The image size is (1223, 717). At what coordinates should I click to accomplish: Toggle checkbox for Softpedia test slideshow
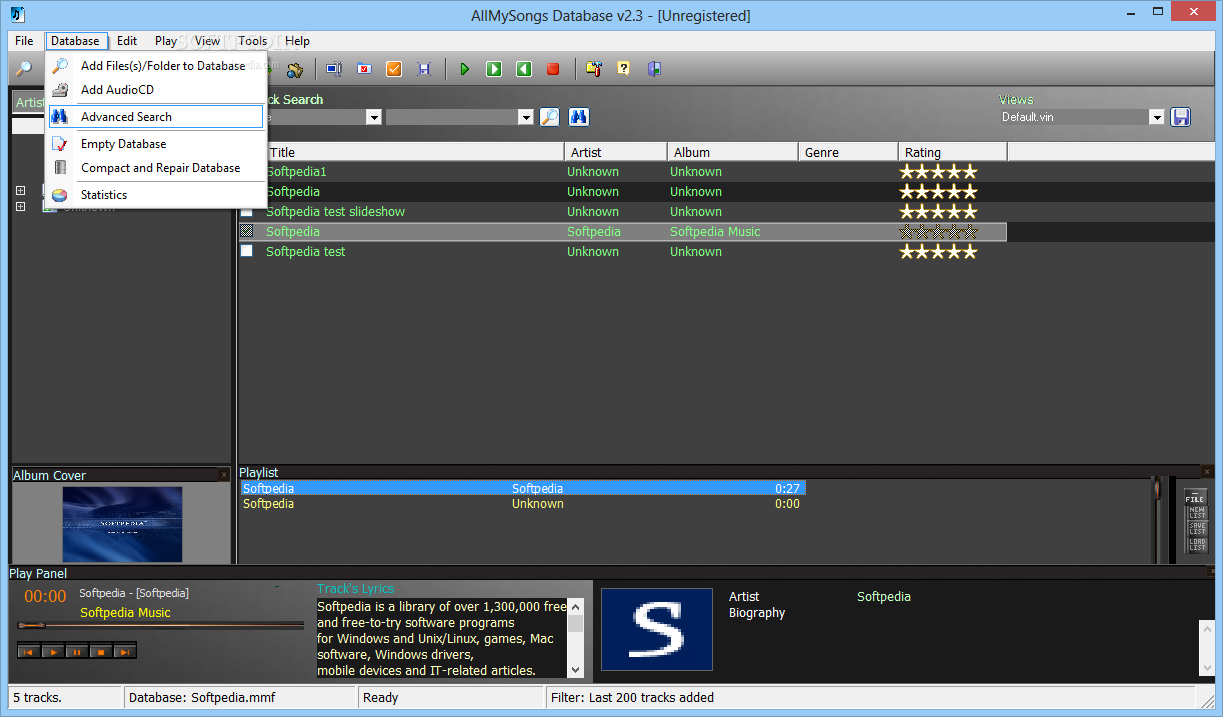coord(247,212)
